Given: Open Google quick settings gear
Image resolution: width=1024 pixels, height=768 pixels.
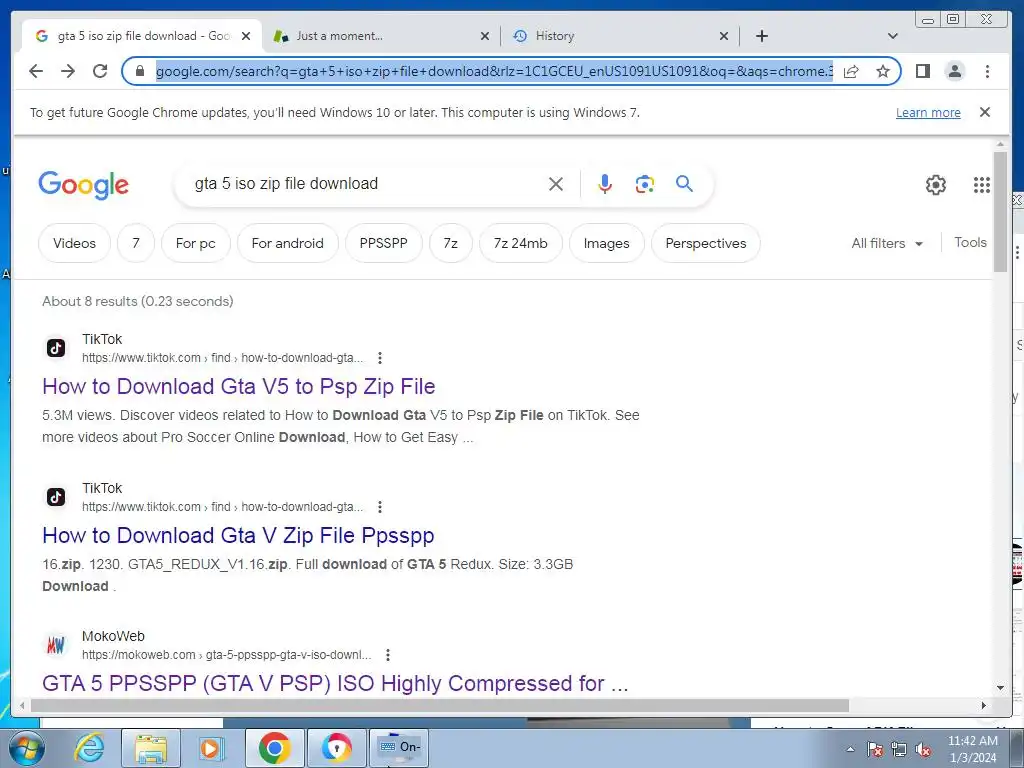Looking at the screenshot, I should click(936, 185).
